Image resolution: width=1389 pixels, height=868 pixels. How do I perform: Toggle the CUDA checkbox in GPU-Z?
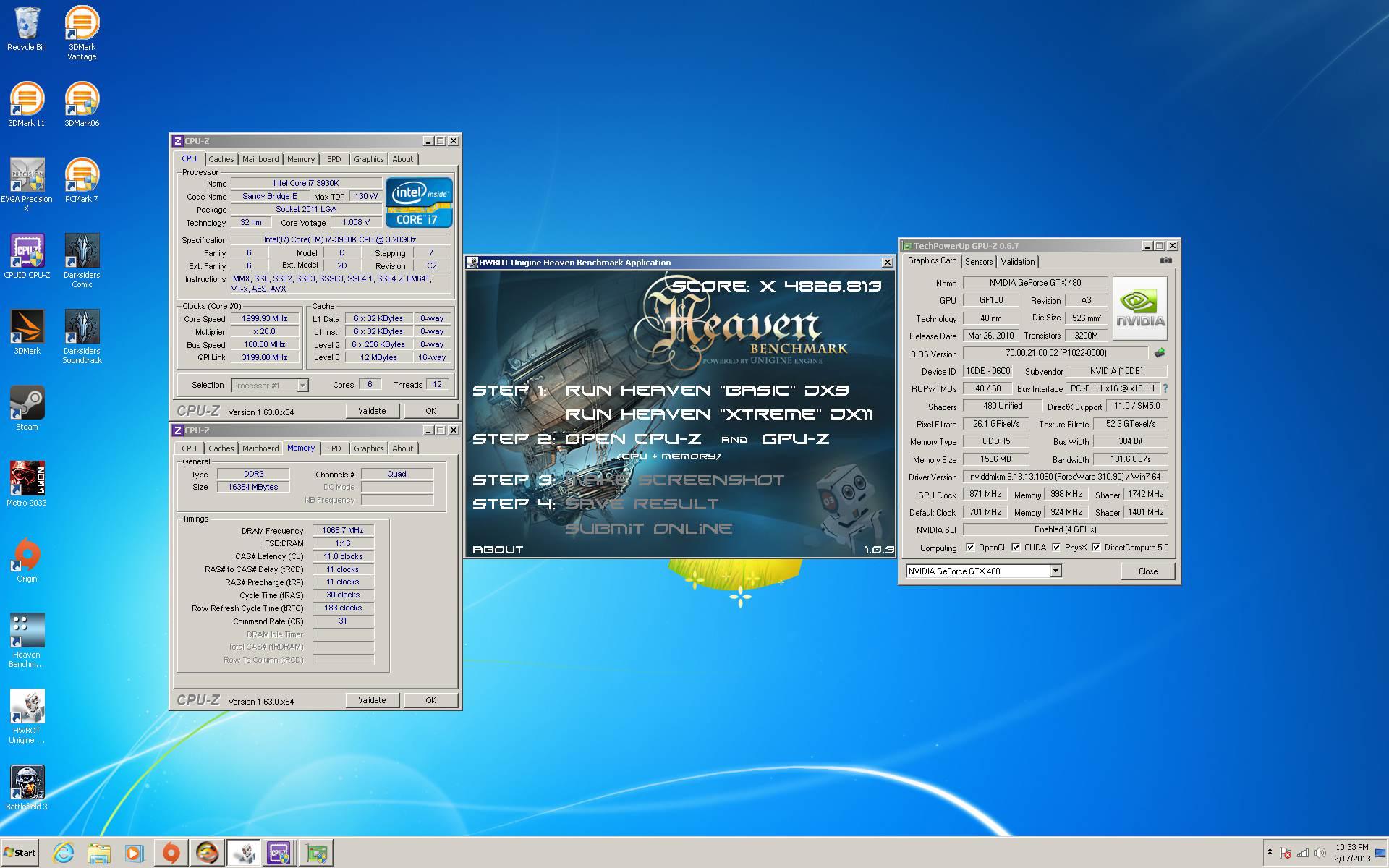(x=1016, y=547)
